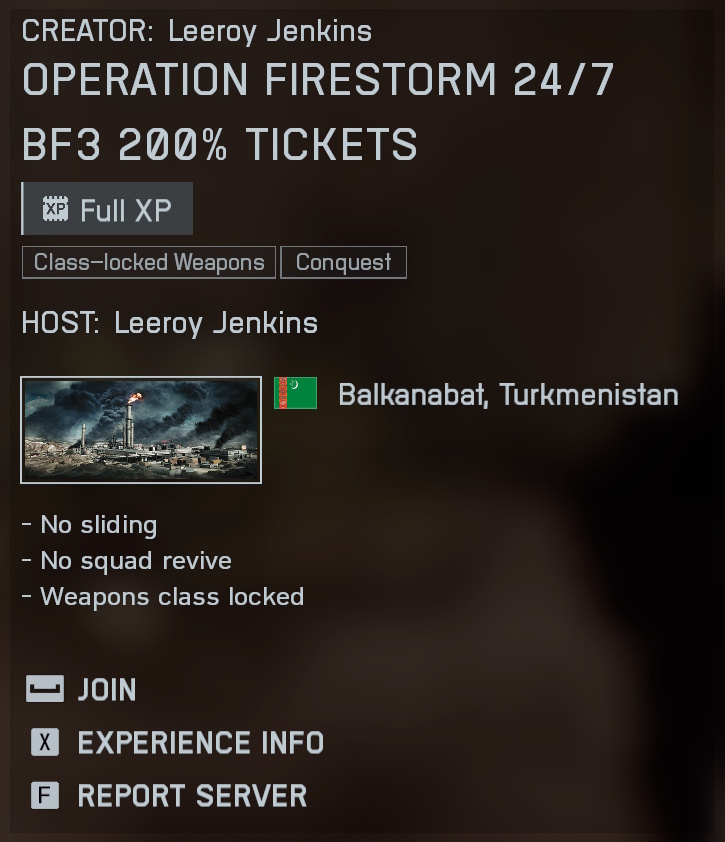Click the No sliding rule line
The width and height of the screenshot is (725, 842).
coord(90,525)
